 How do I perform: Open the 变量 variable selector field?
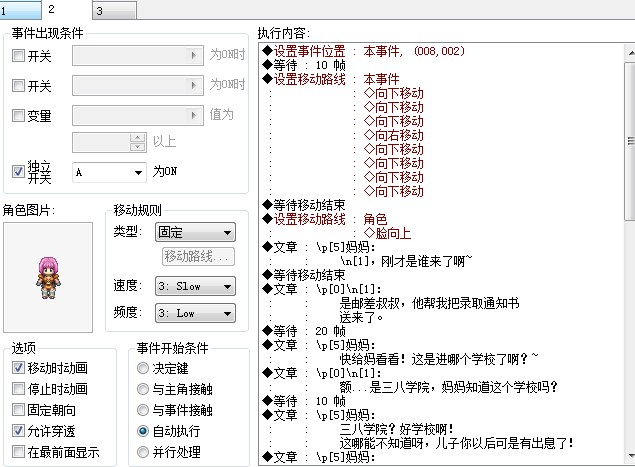pos(138,115)
